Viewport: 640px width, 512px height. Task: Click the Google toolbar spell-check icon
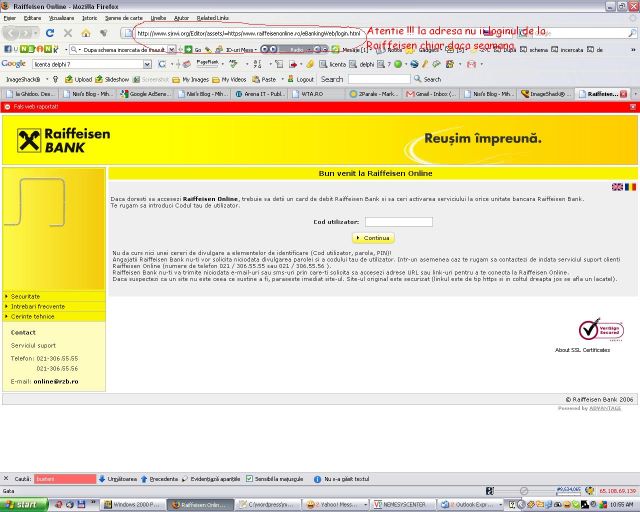[233, 64]
